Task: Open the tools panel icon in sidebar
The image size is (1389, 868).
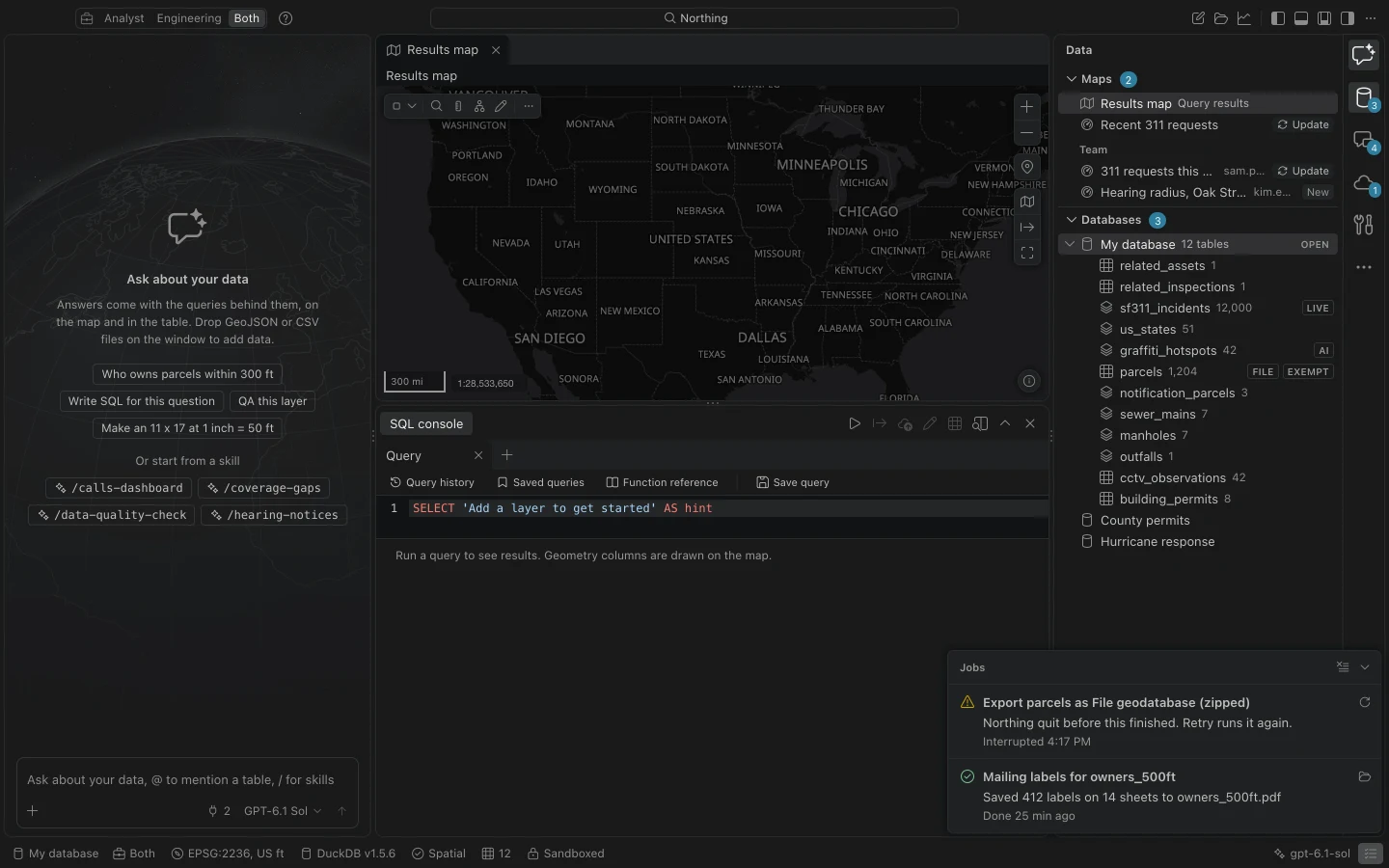Action: click(1363, 225)
